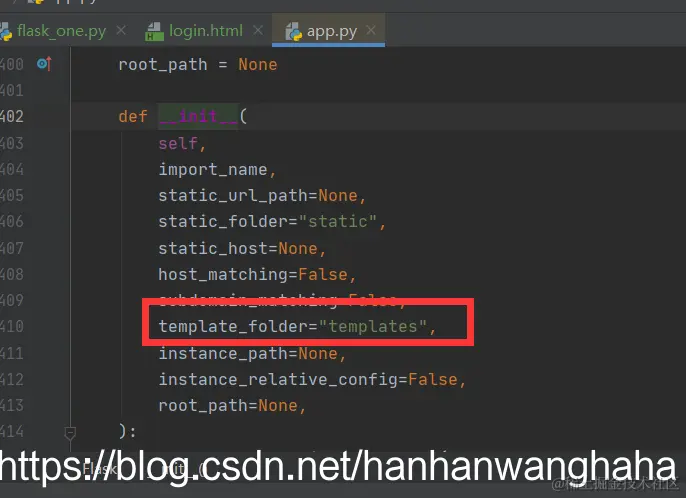The height and width of the screenshot is (498, 686).
Task: Click the 'import_name,' parameter
Action: click(x=217, y=169)
